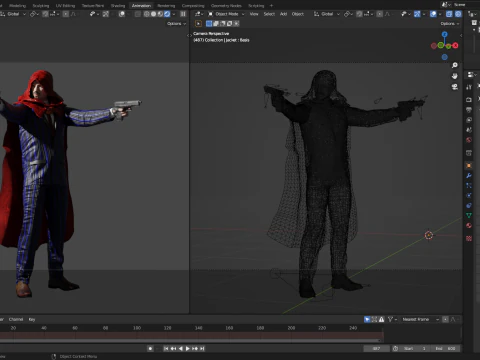Toggle preview range clock icon
The image size is (480, 360).
[x=395, y=348]
